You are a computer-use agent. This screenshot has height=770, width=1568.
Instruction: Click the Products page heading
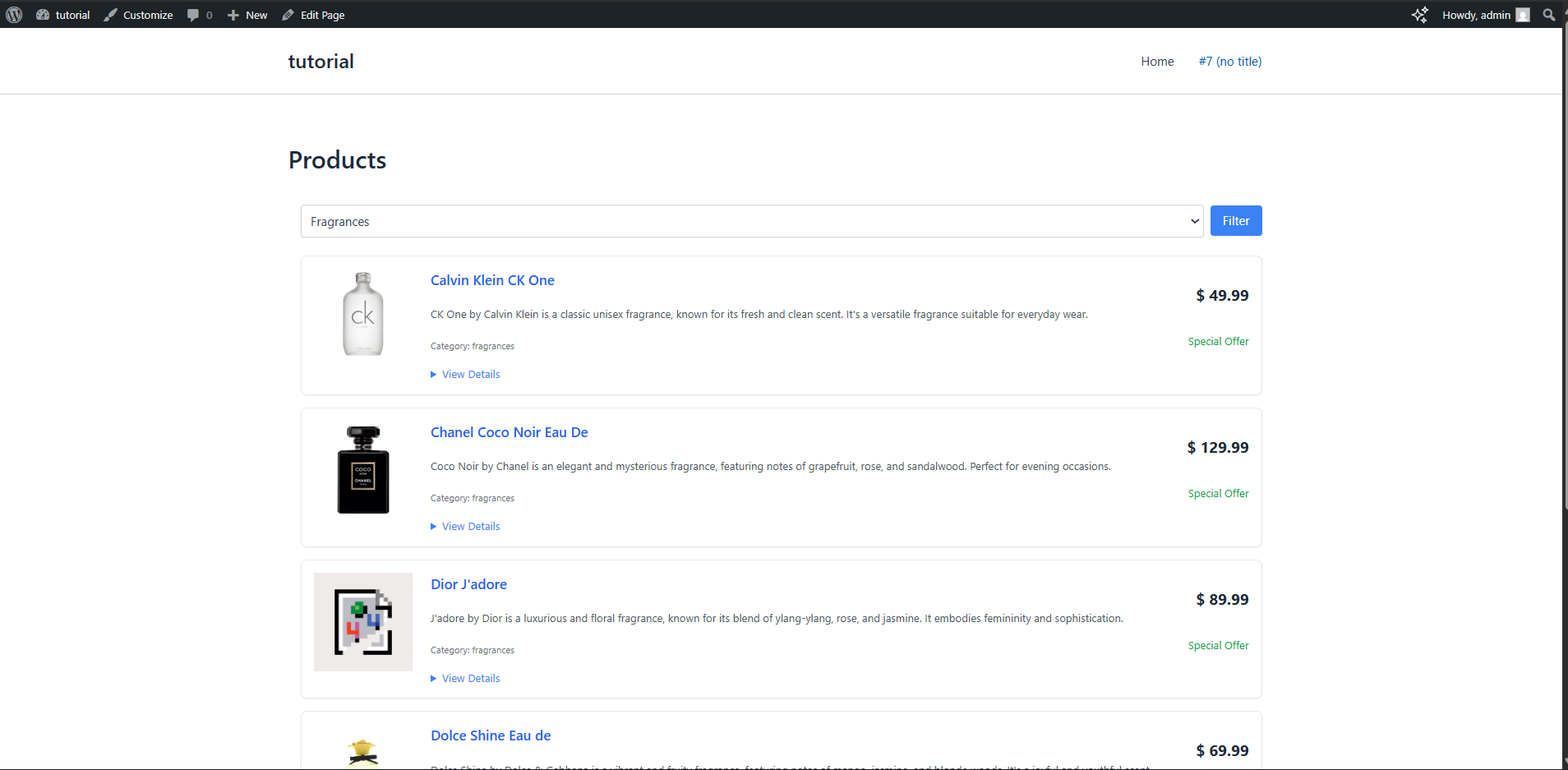click(337, 160)
